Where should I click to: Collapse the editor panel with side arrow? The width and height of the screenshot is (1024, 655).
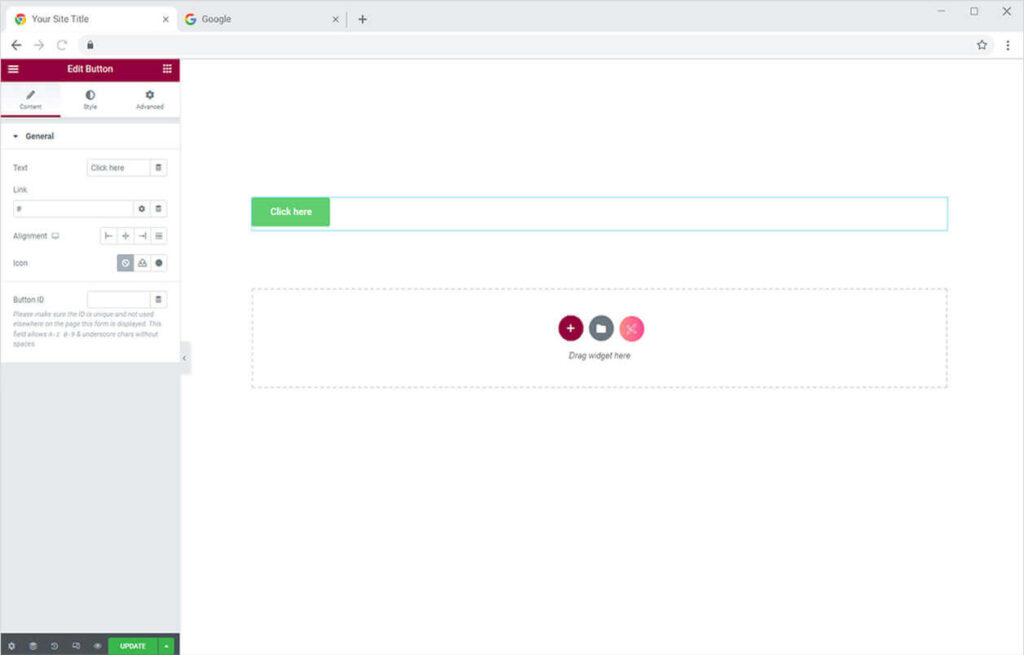(x=184, y=358)
